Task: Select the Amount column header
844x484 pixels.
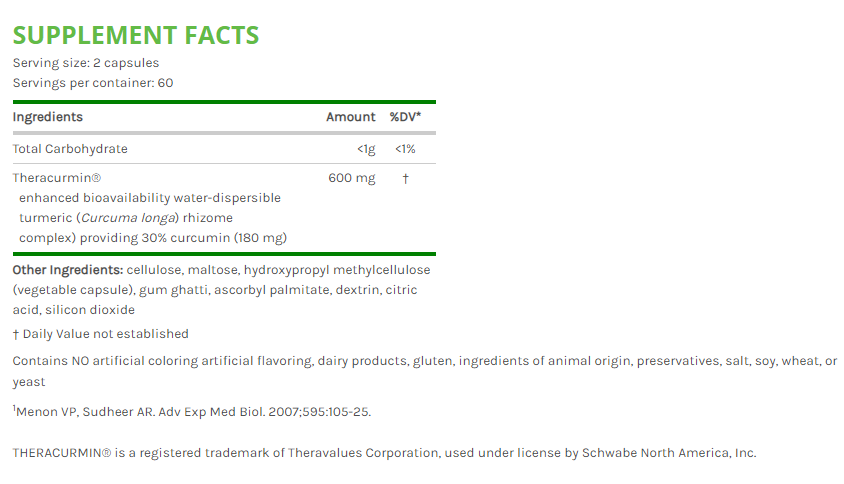Action: coord(351,117)
